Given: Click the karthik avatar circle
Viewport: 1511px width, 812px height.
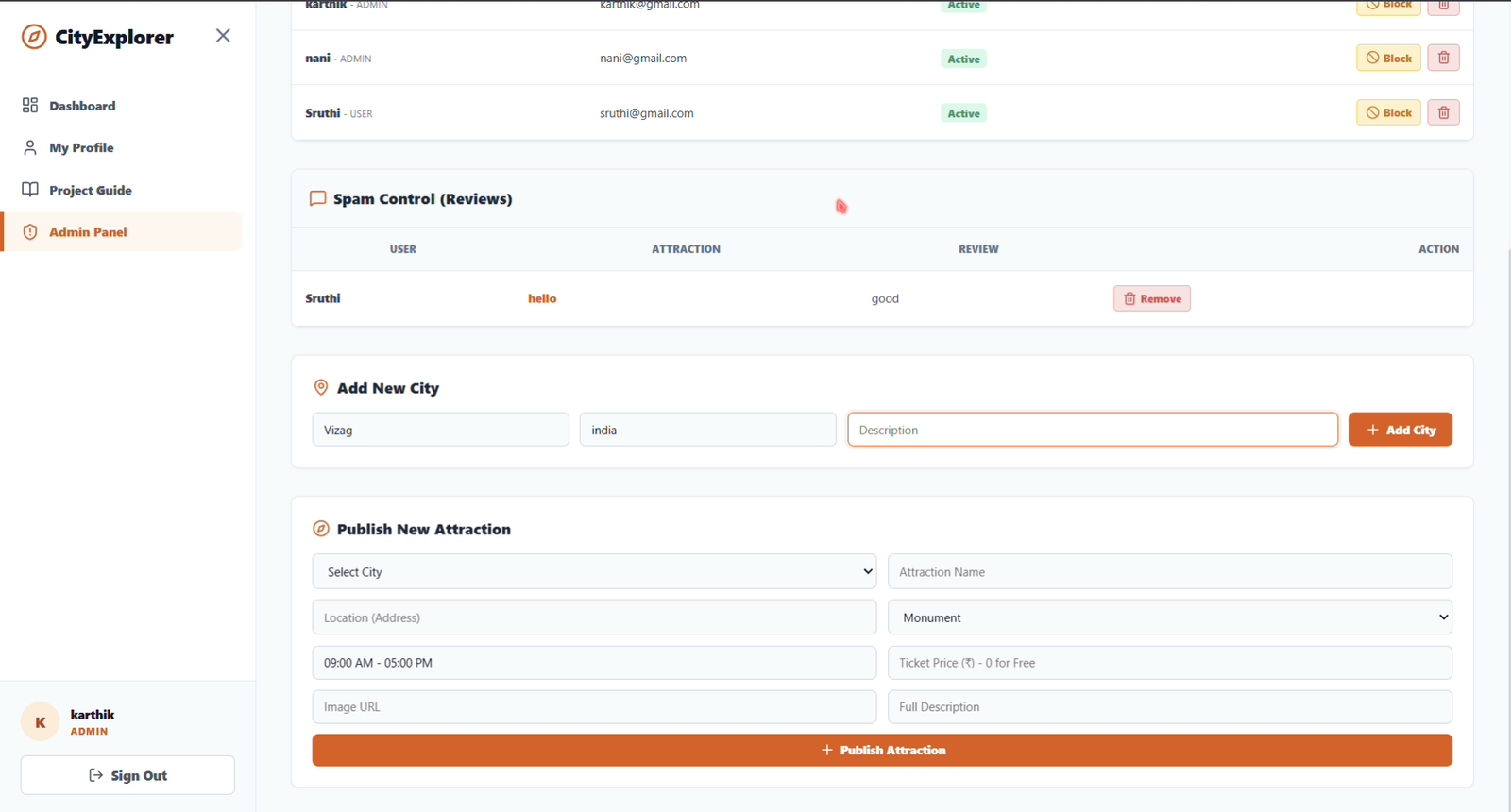Looking at the screenshot, I should (x=41, y=722).
